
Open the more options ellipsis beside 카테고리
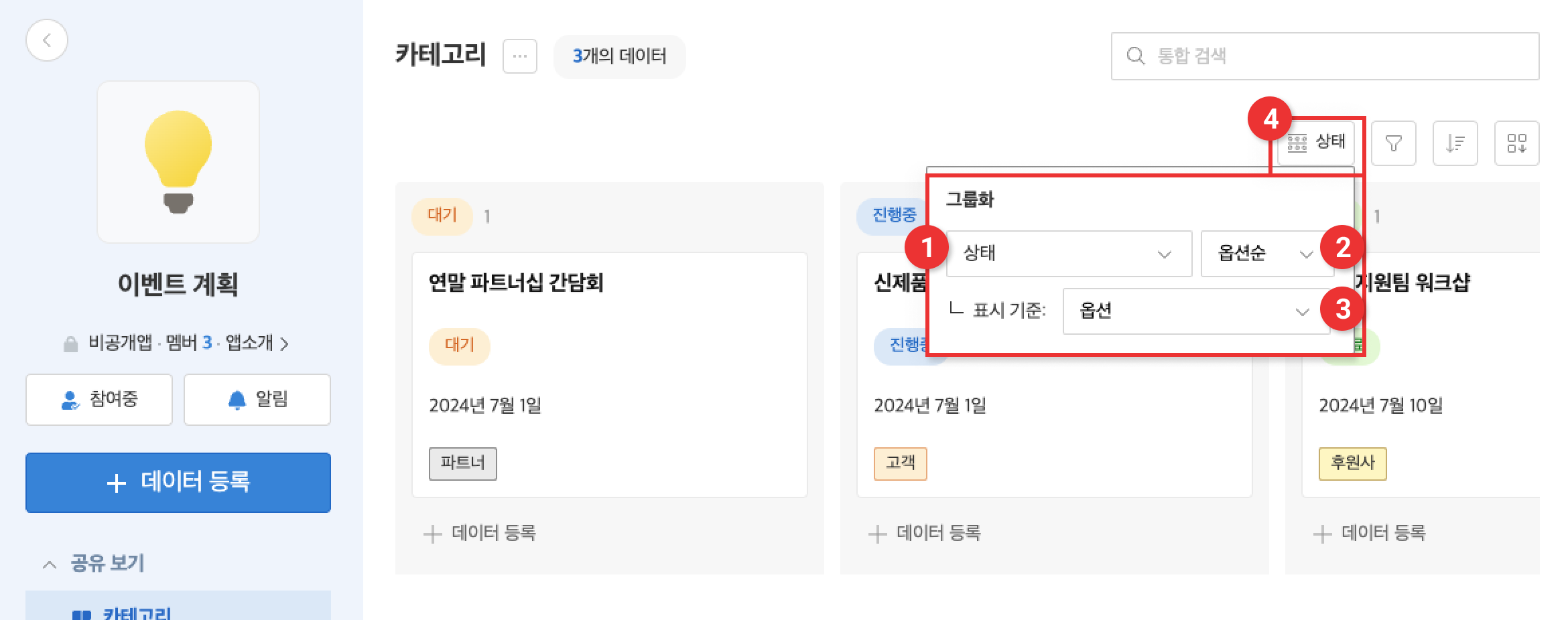520,56
